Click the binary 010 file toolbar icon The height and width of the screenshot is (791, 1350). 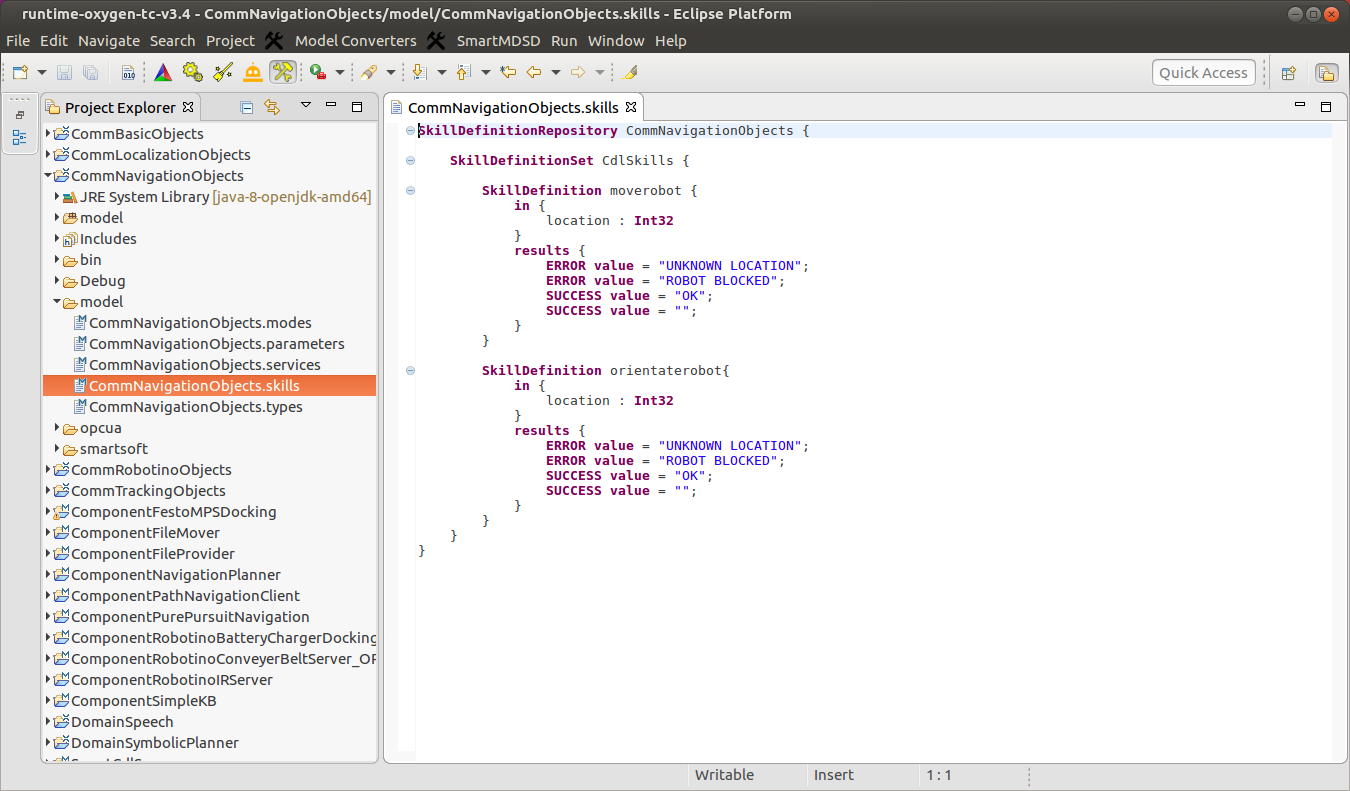(x=128, y=72)
